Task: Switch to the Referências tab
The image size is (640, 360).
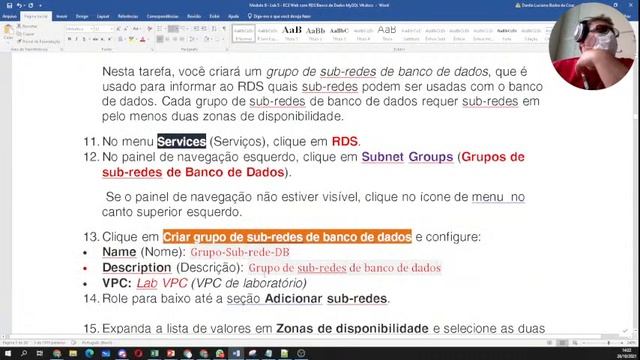Action: tap(128, 16)
